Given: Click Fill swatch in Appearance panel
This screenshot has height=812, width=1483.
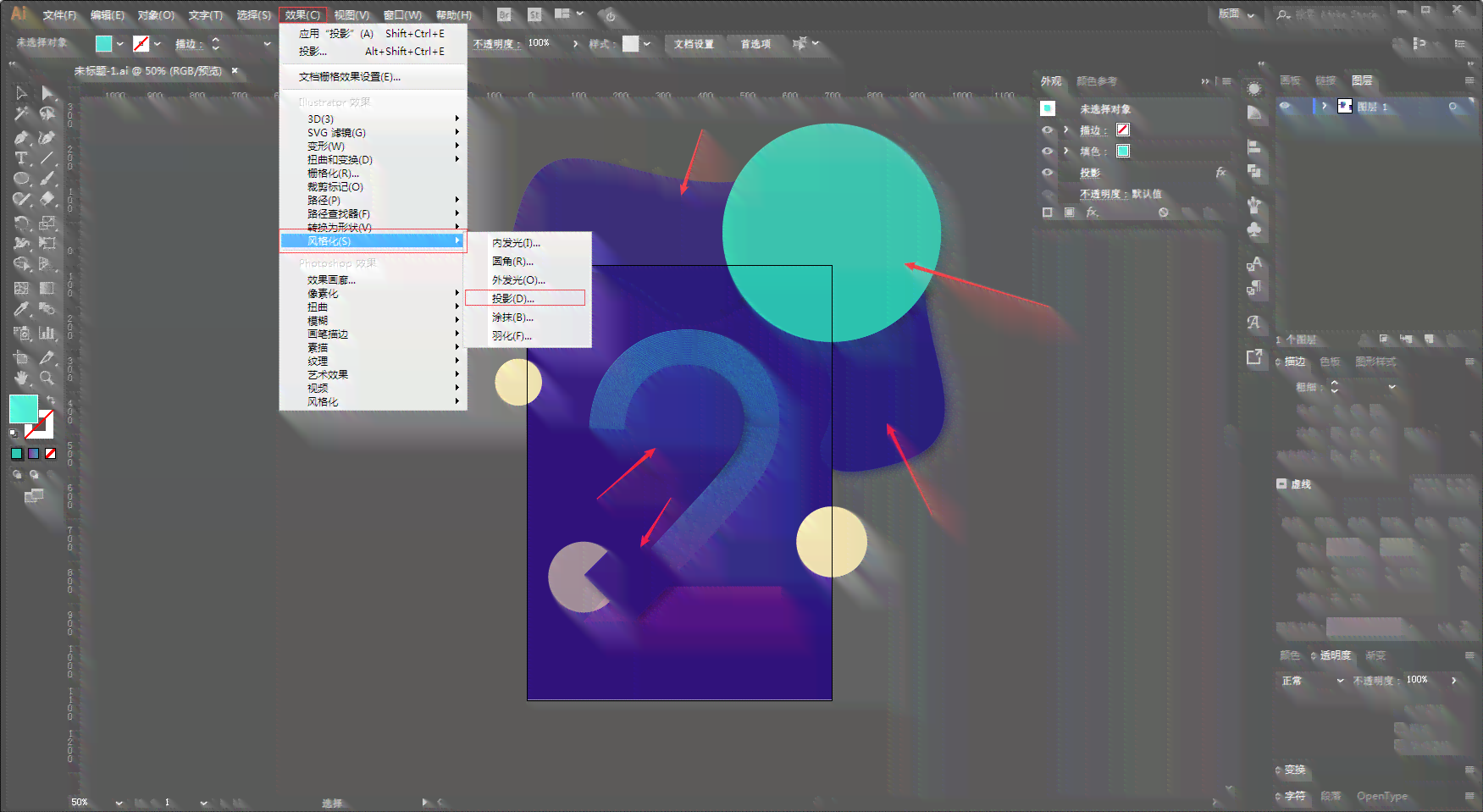Looking at the screenshot, I should tap(1123, 151).
